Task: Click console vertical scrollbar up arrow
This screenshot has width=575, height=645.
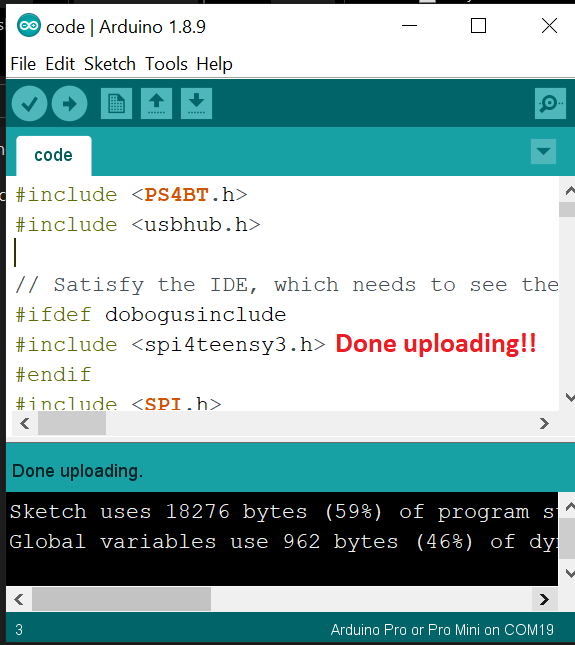Action: pyautogui.click(x=569, y=507)
